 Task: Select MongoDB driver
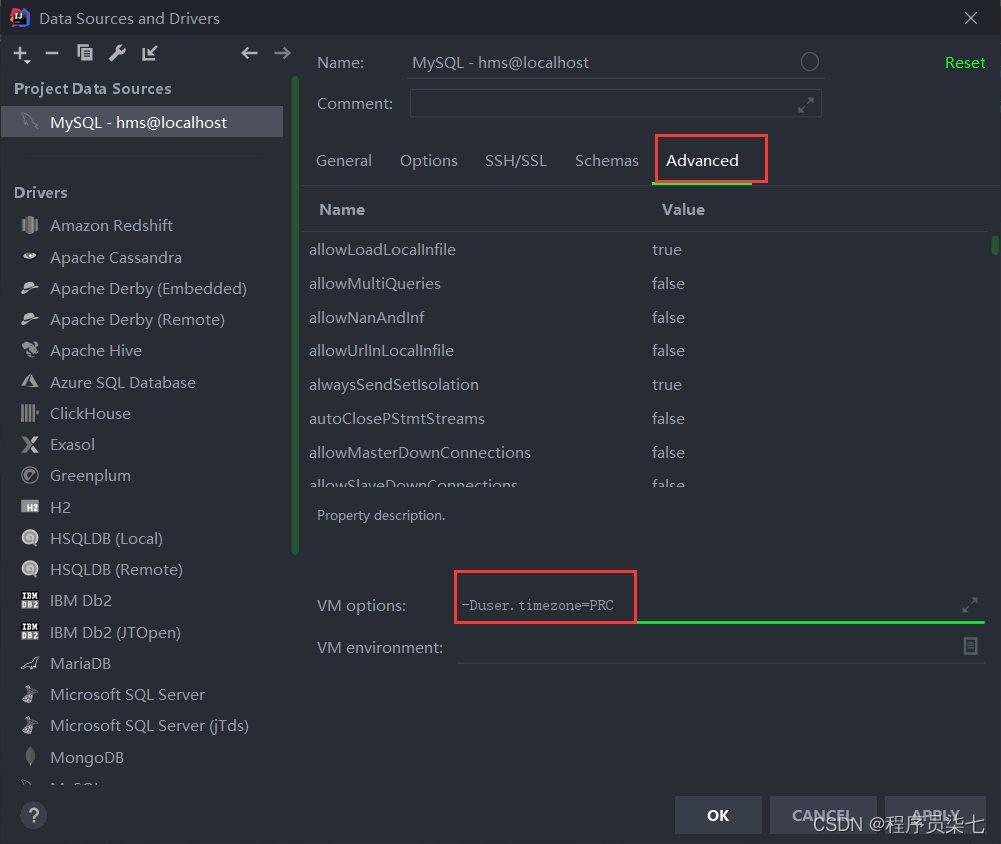(x=87, y=758)
